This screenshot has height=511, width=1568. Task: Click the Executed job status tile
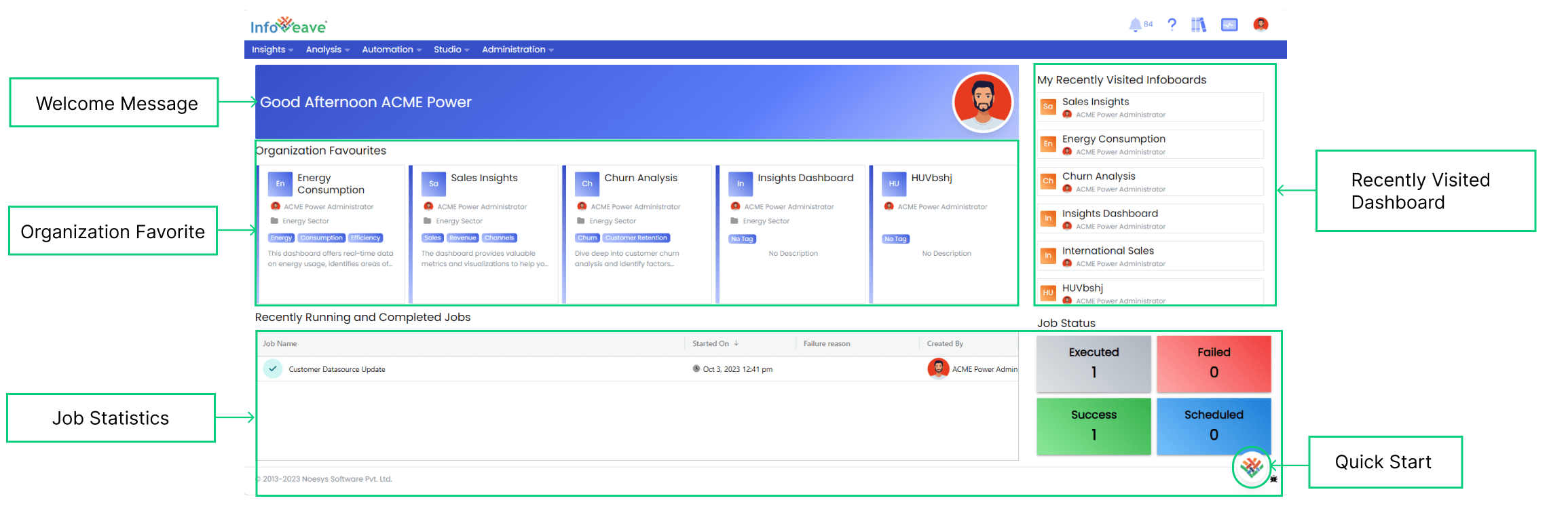click(x=1094, y=364)
